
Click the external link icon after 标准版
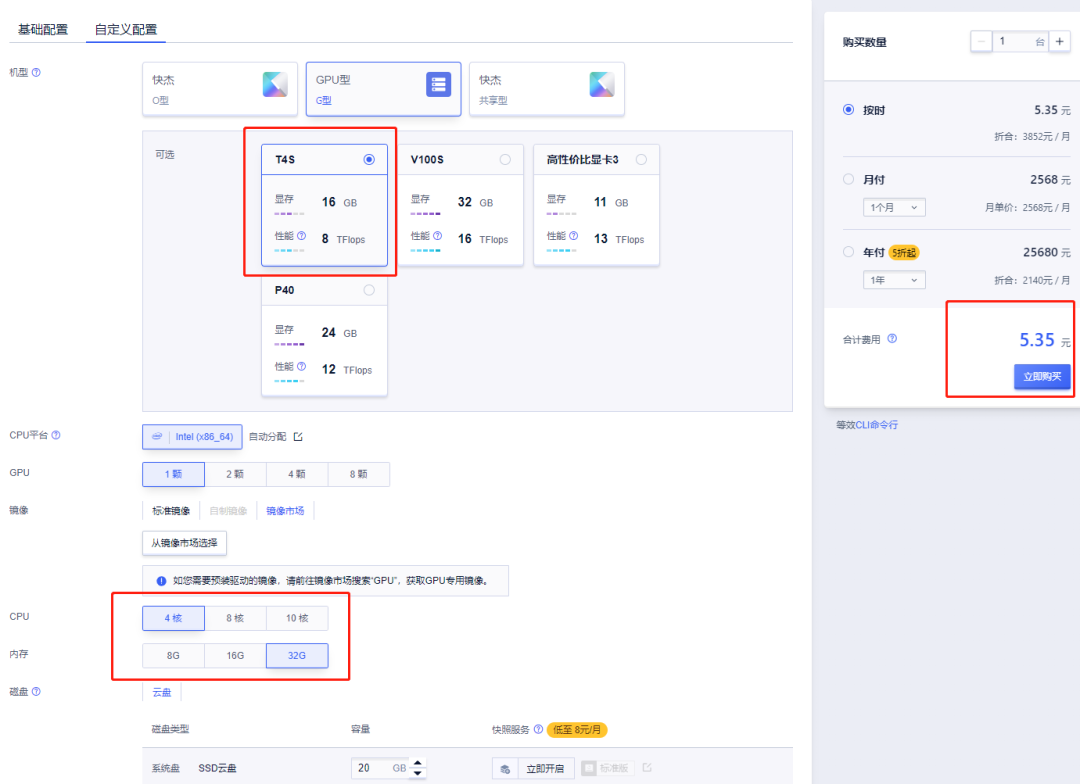click(647, 767)
